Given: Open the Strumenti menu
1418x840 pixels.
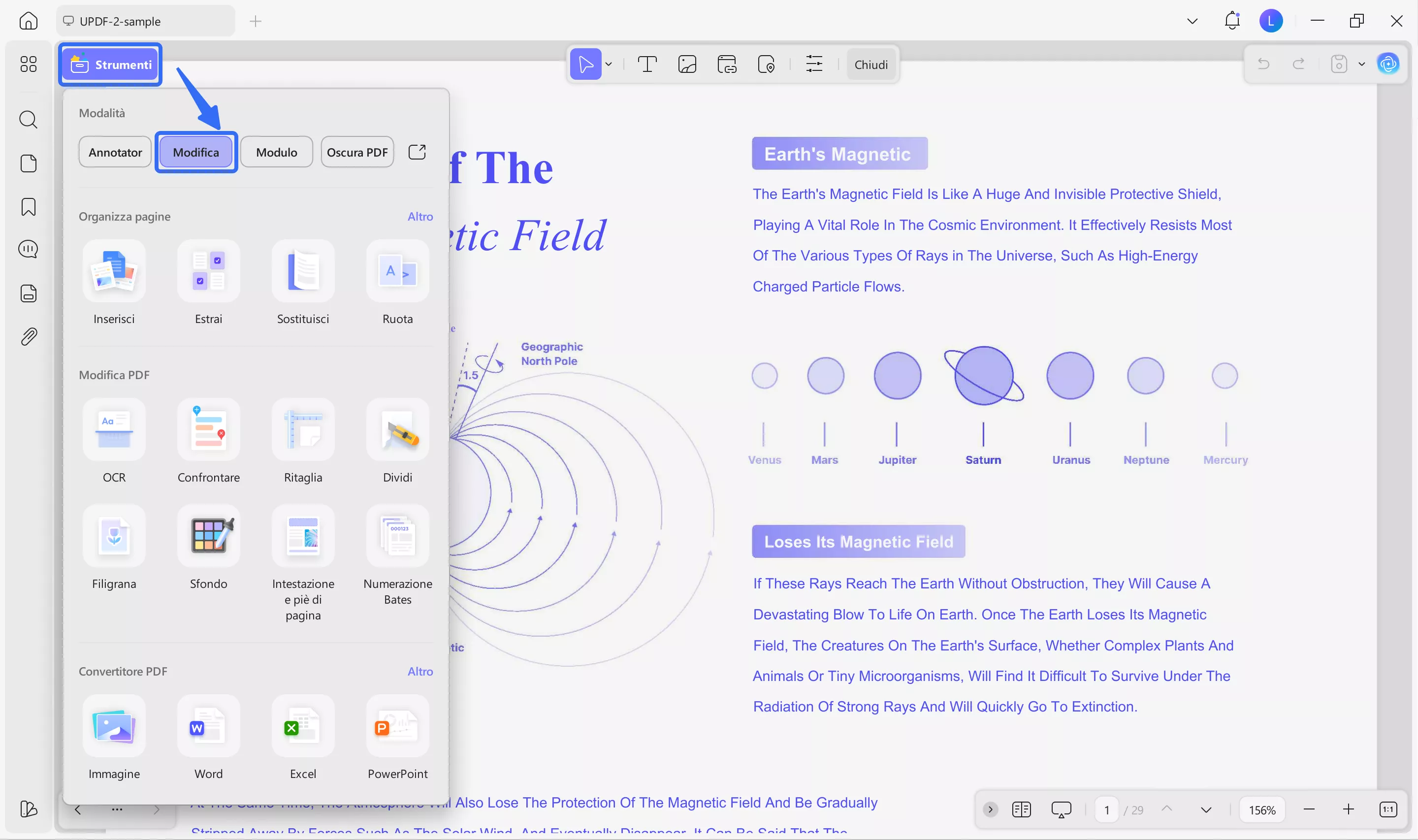Looking at the screenshot, I should [x=110, y=64].
